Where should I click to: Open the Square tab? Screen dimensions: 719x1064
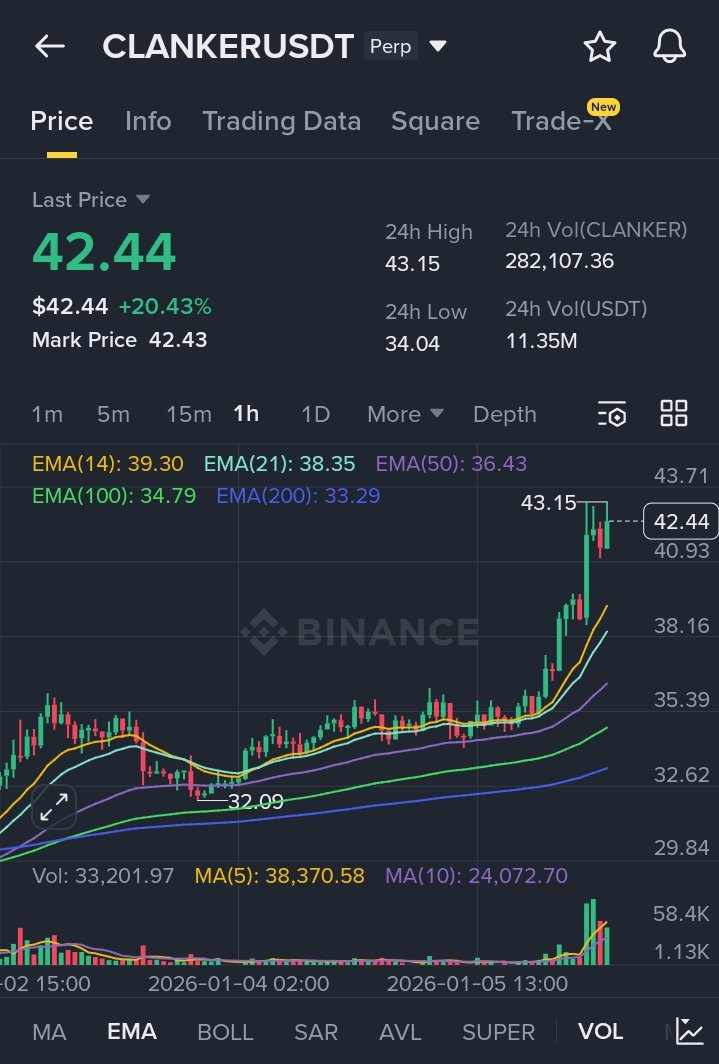point(435,121)
